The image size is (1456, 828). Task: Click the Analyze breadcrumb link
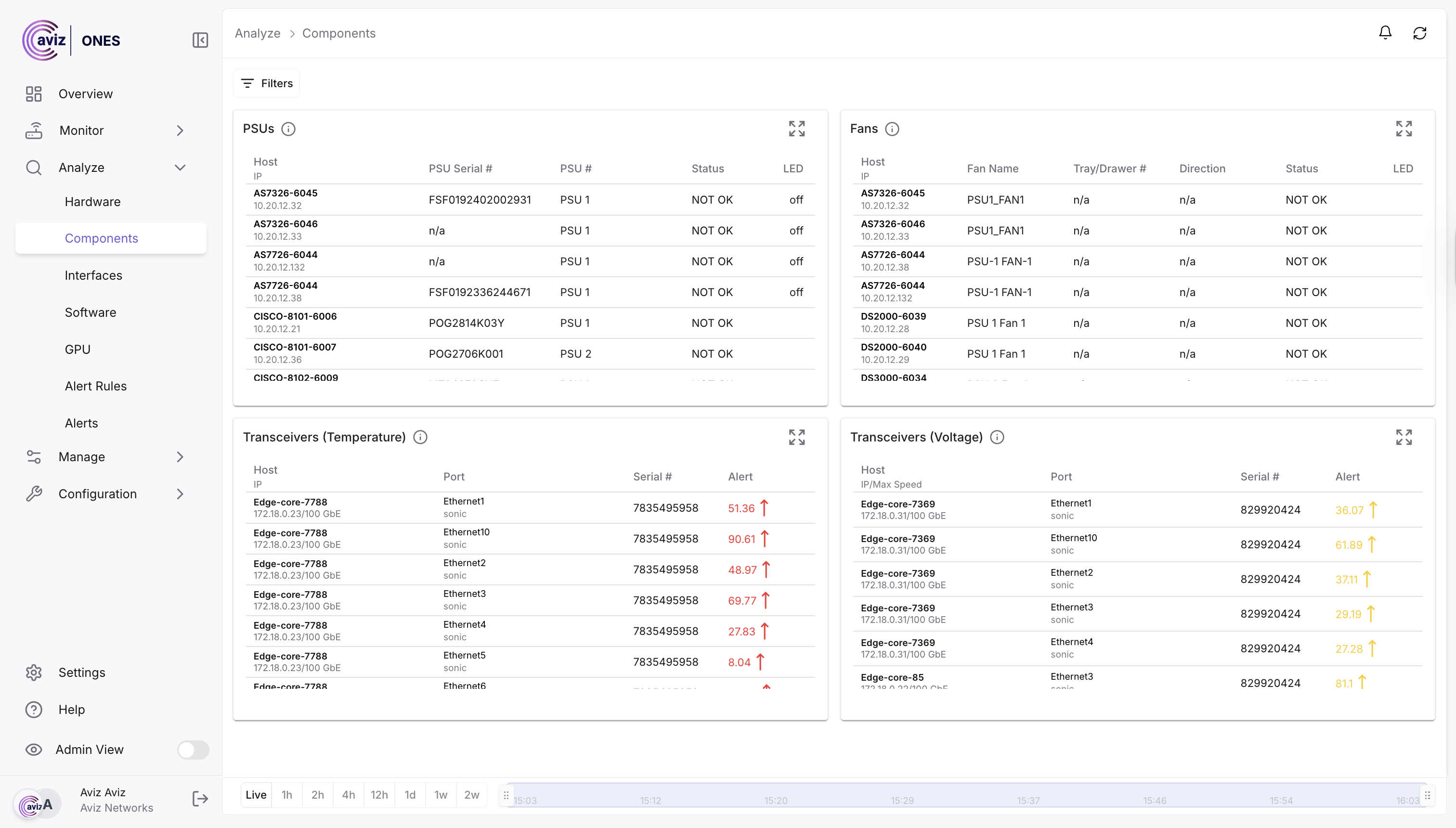[x=258, y=33]
